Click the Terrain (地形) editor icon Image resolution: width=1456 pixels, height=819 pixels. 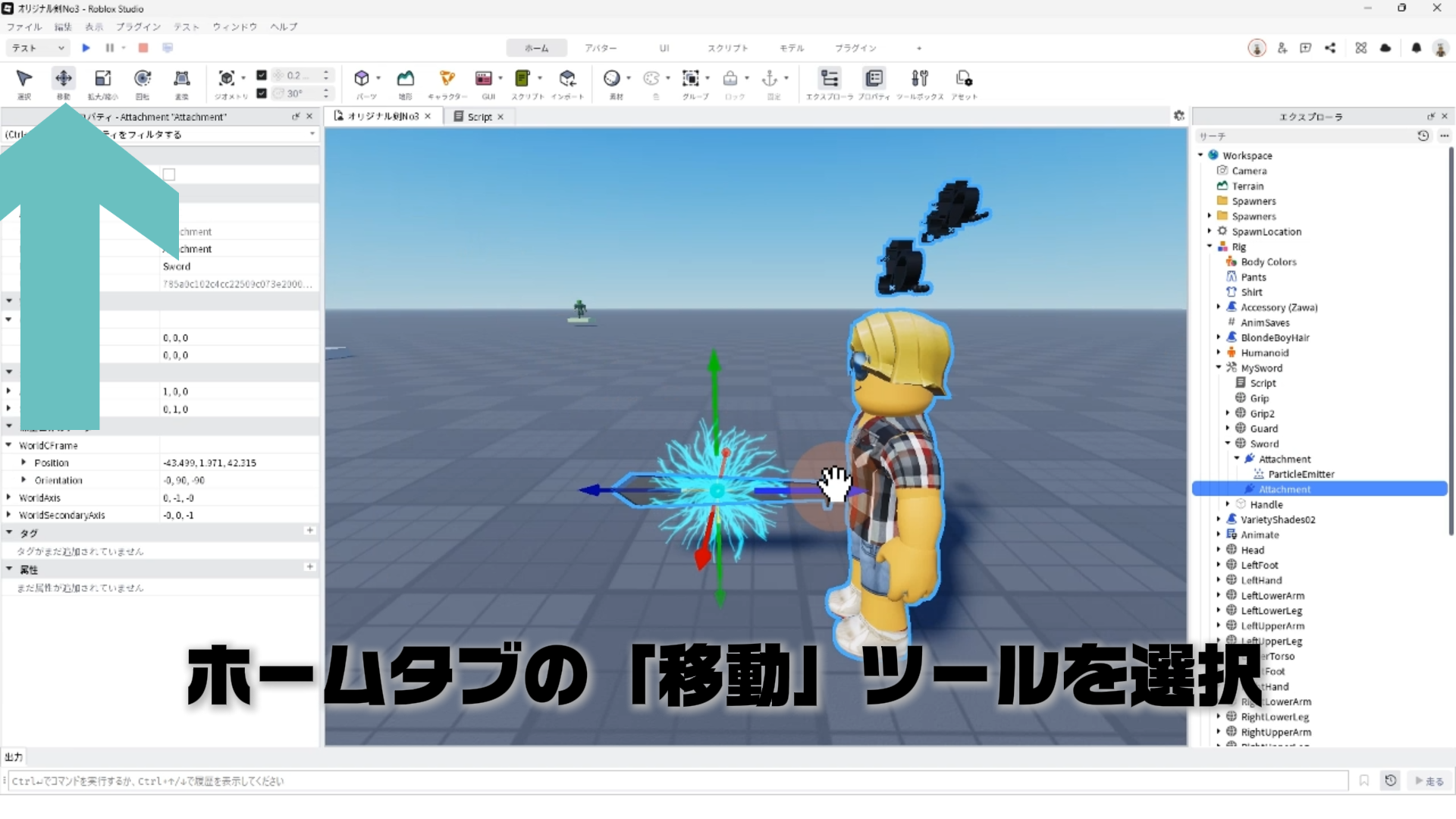(406, 79)
